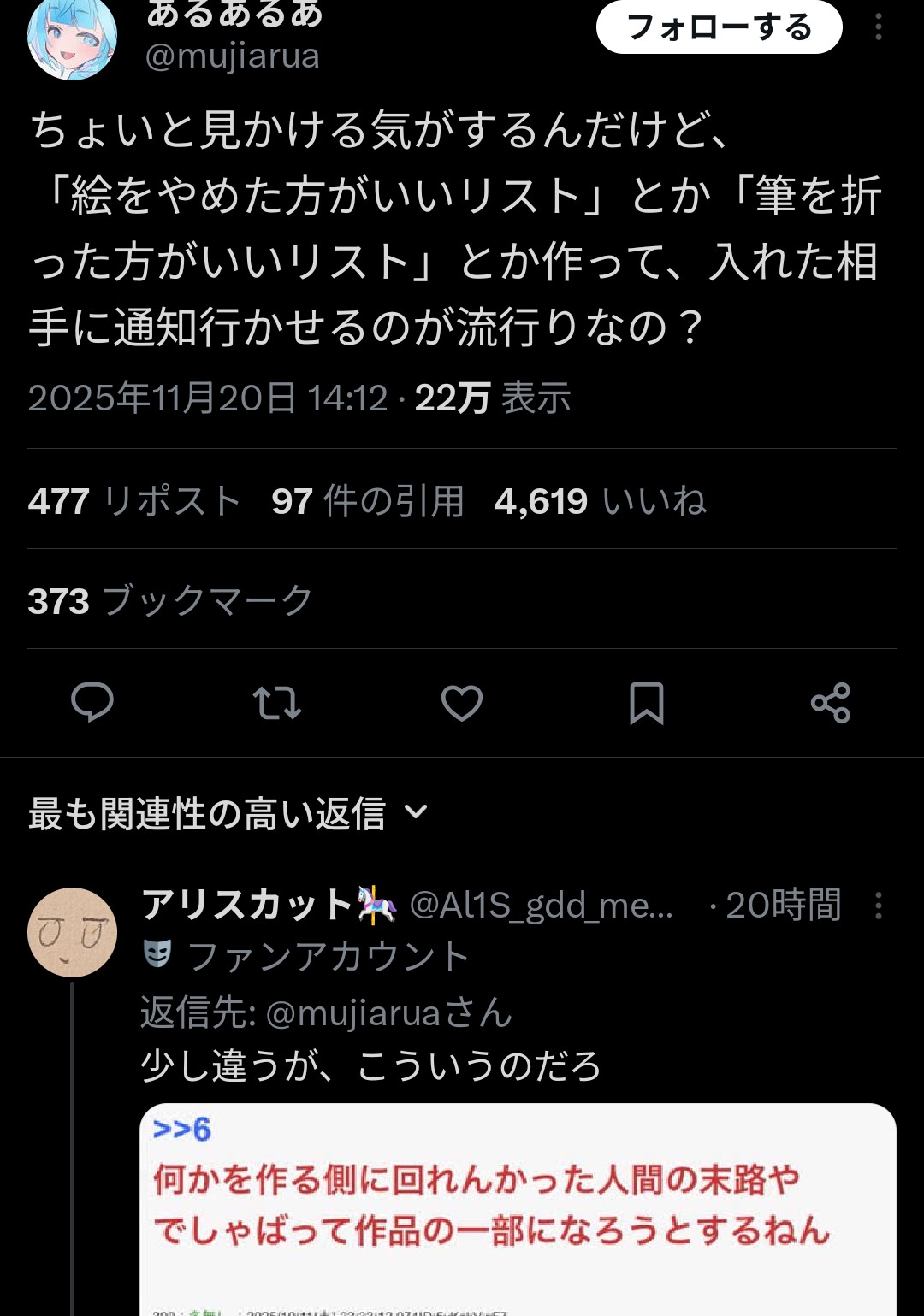Repost this tweet with the arrows icon
Screen dimensions: 924x1316
pyautogui.click(x=277, y=703)
